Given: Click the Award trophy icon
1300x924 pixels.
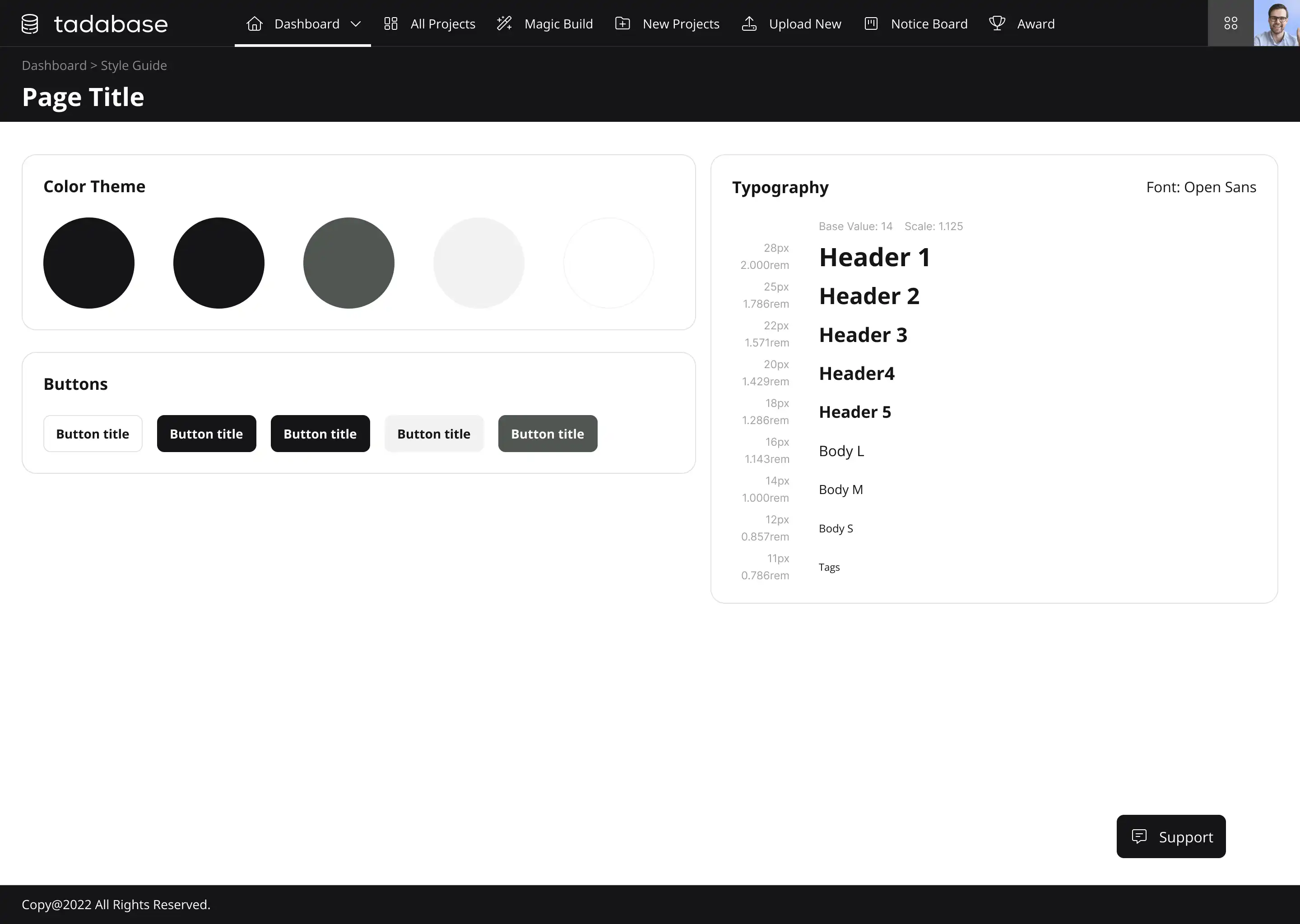Looking at the screenshot, I should point(997,23).
